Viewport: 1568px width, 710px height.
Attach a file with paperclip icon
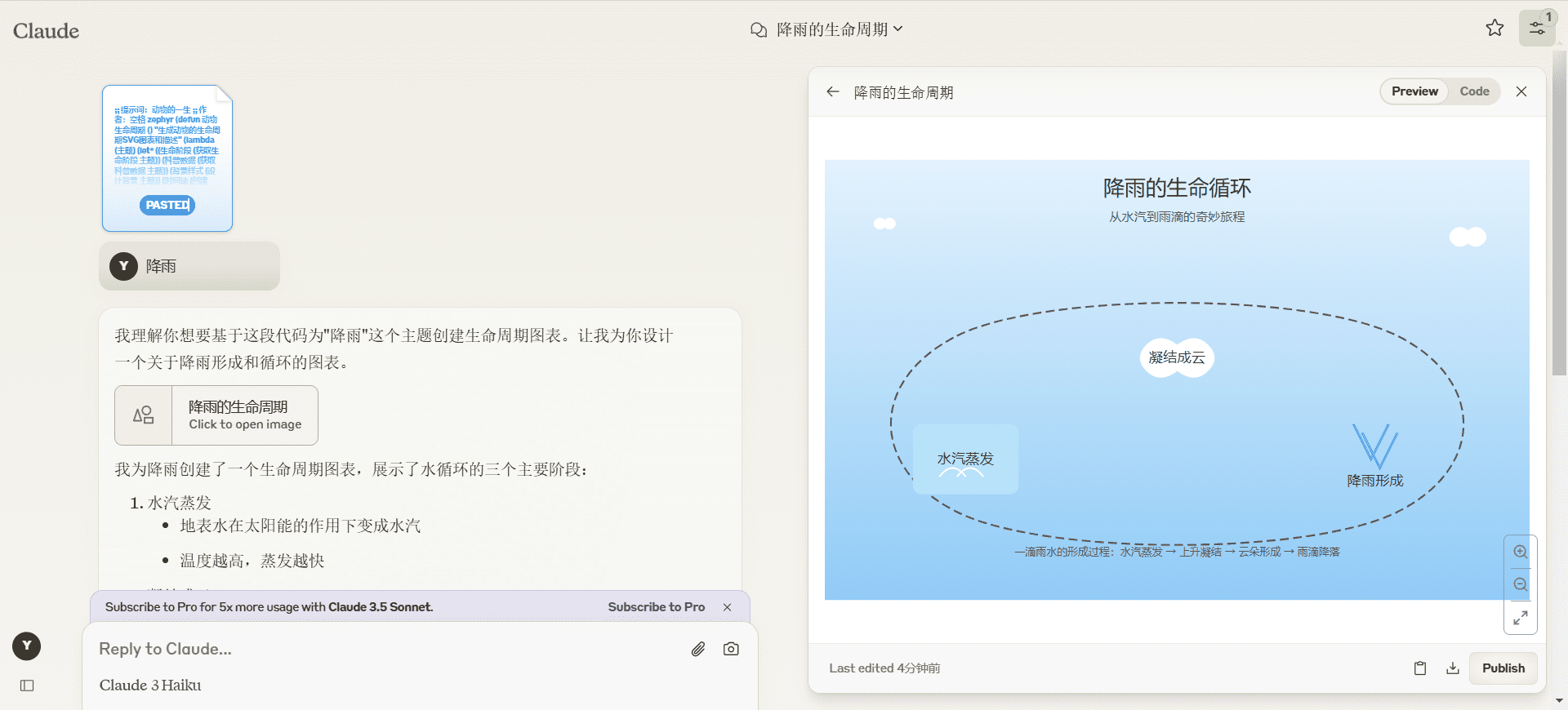(x=697, y=650)
